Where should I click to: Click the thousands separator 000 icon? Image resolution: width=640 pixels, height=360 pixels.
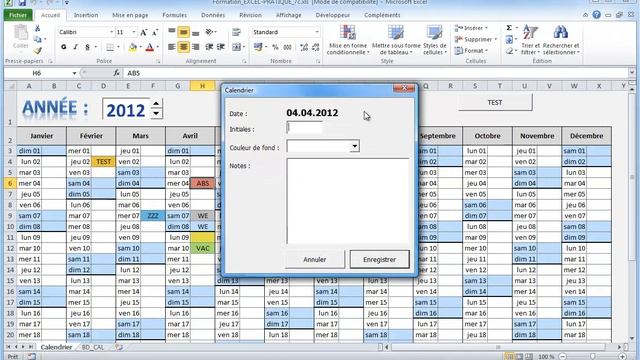[287, 47]
